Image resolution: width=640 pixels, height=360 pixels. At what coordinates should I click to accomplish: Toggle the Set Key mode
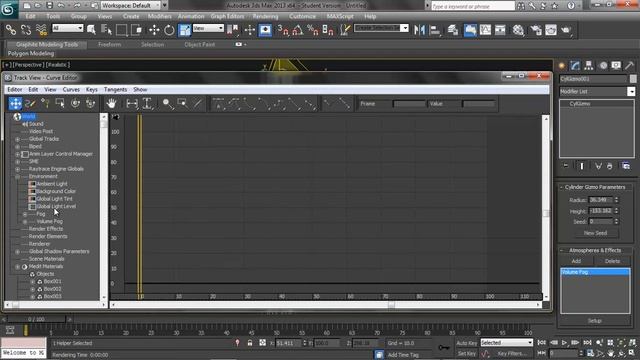point(467,353)
